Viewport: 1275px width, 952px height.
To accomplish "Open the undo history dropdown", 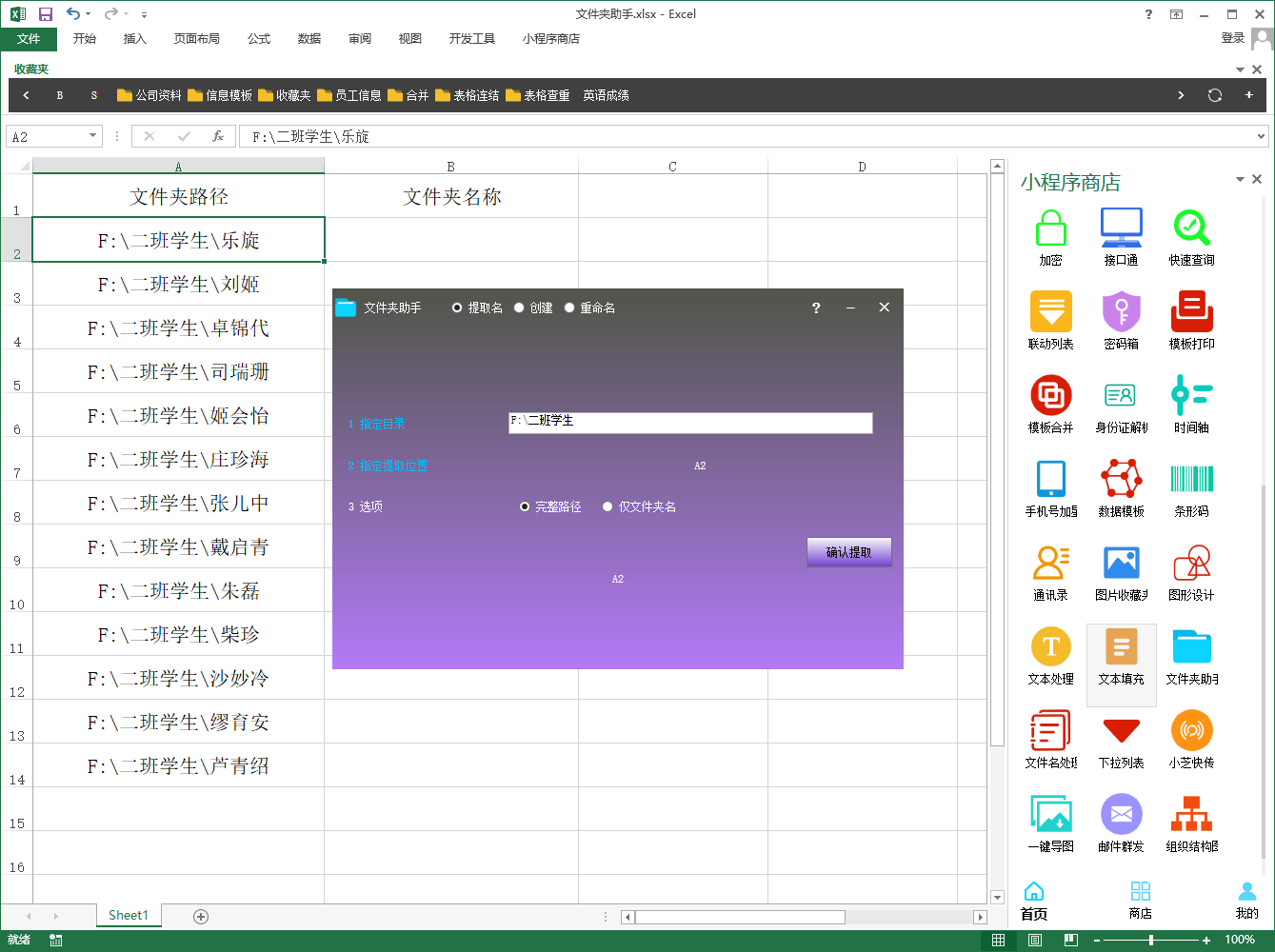I will [89, 14].
